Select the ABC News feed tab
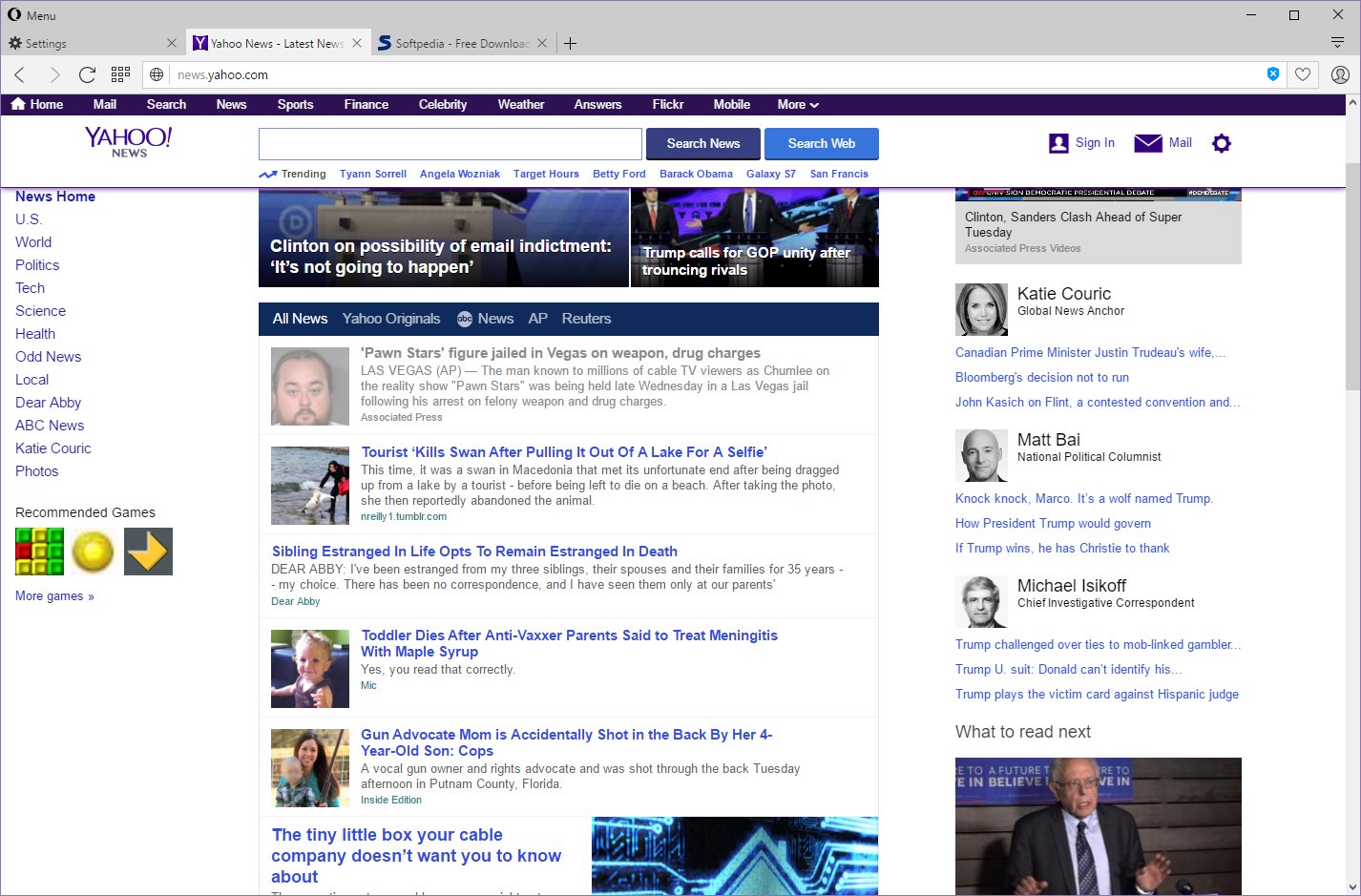The height and width of the screenshot is (896, 1361). 485,319
